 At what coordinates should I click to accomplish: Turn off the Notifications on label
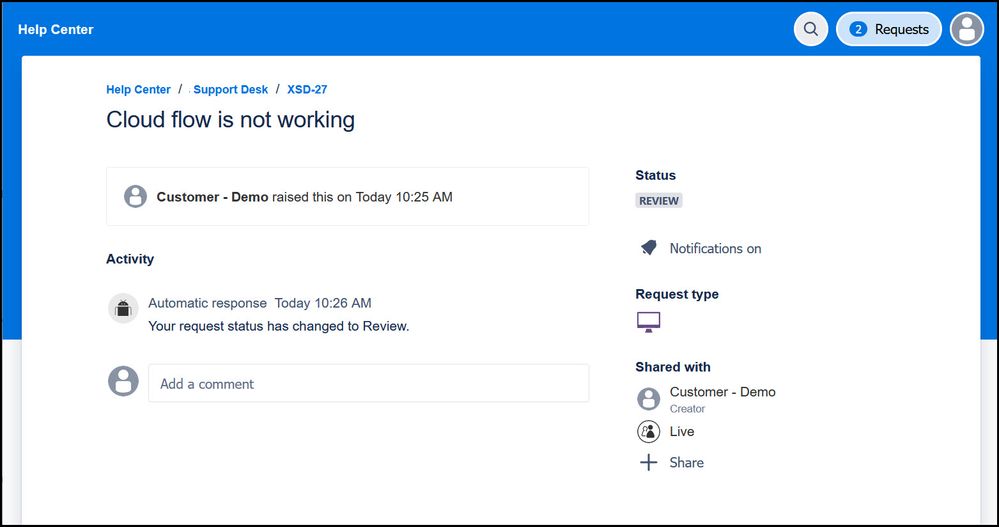coord(715,248)
